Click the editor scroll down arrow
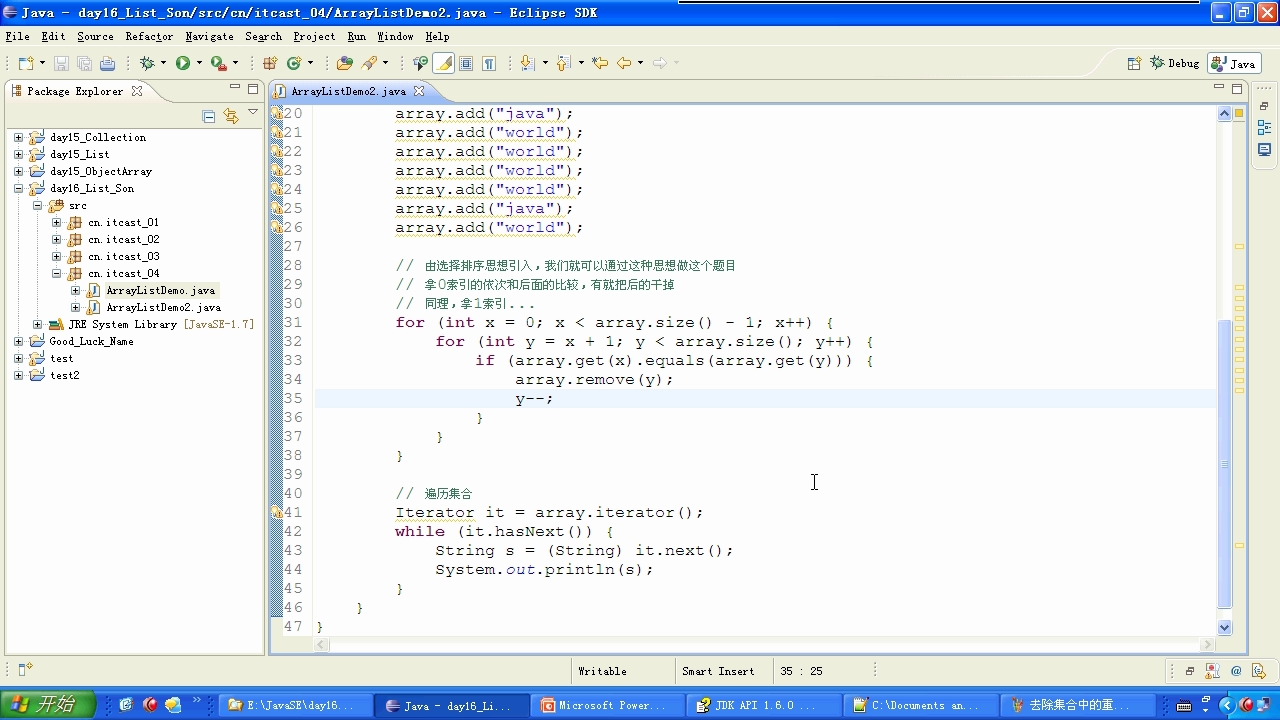1280x720 pixels. (1225, 627)
